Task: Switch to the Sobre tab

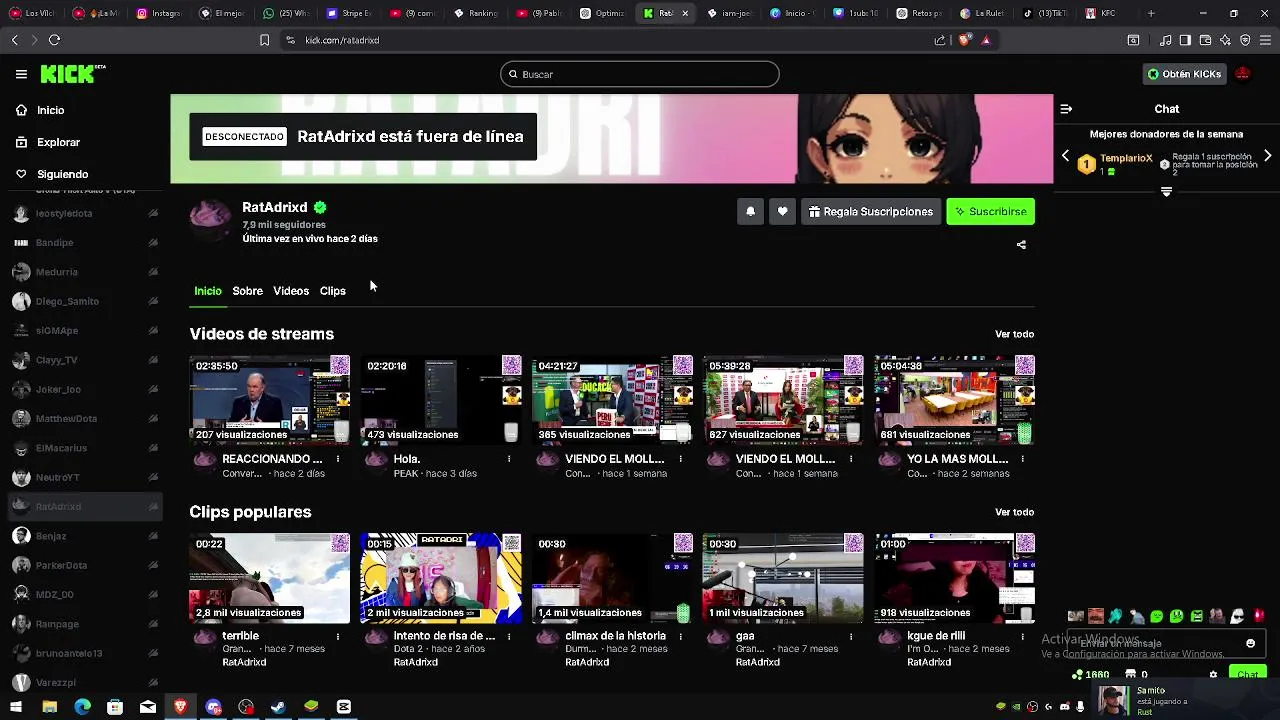Action: tap(247, 291)
